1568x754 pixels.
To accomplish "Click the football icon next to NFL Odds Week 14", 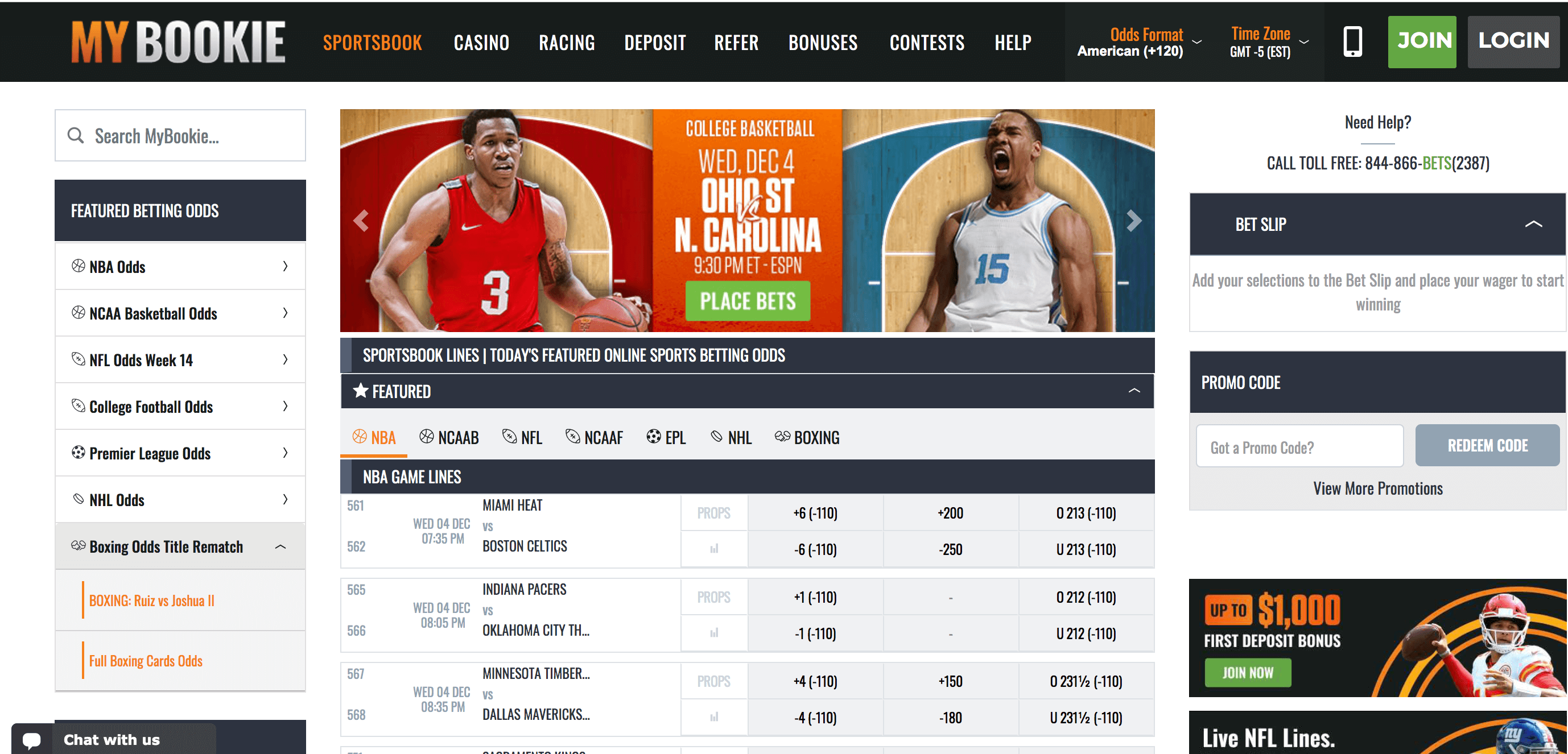I will [x=78, y=359].
